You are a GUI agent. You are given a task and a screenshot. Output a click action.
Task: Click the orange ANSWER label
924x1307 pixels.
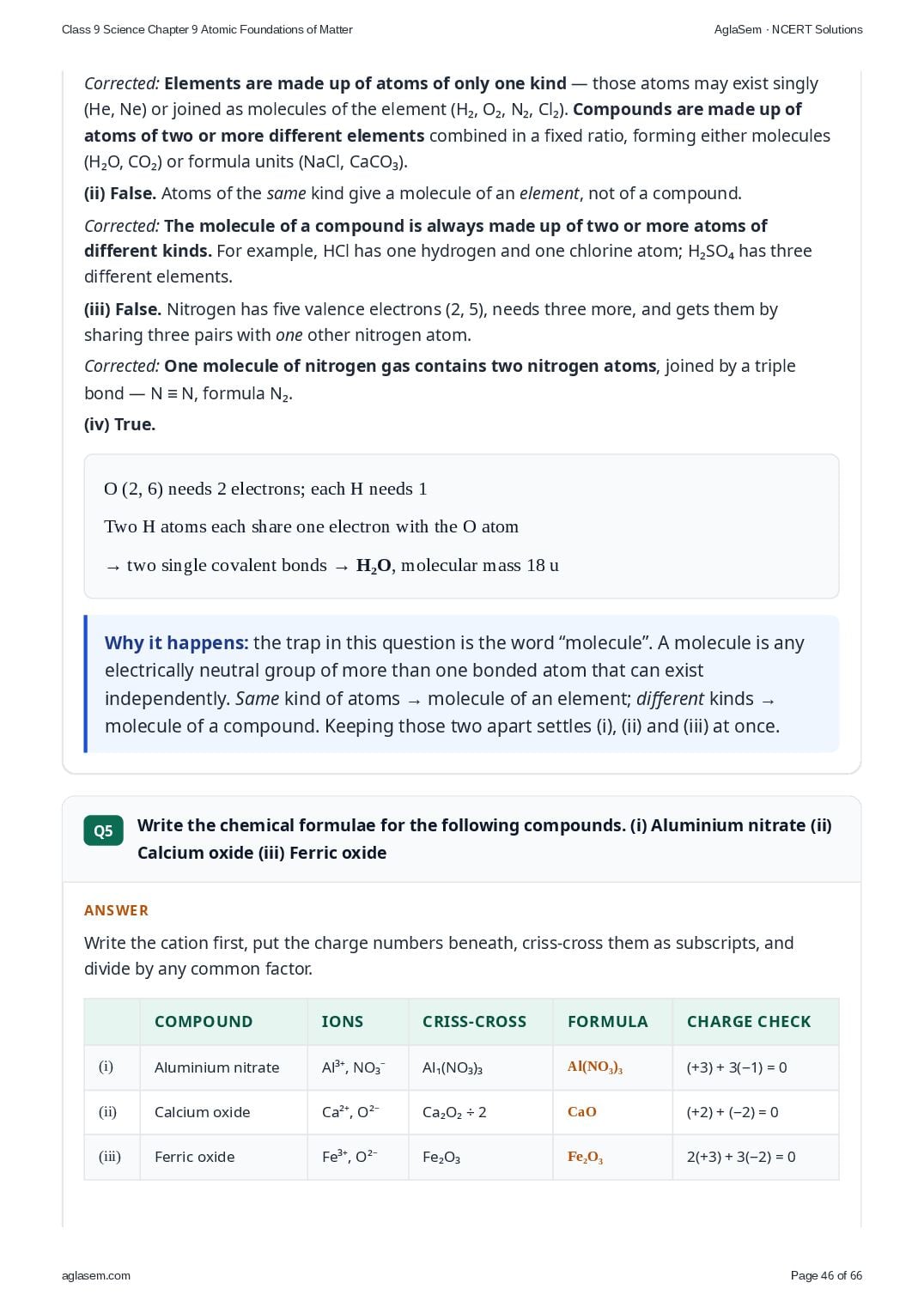pos(117,910)
